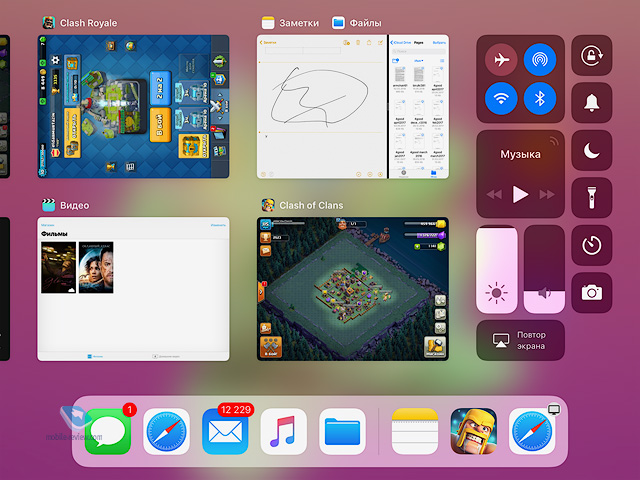
Task: Tap the share icon in Заметки
Action: coord(369,42)
